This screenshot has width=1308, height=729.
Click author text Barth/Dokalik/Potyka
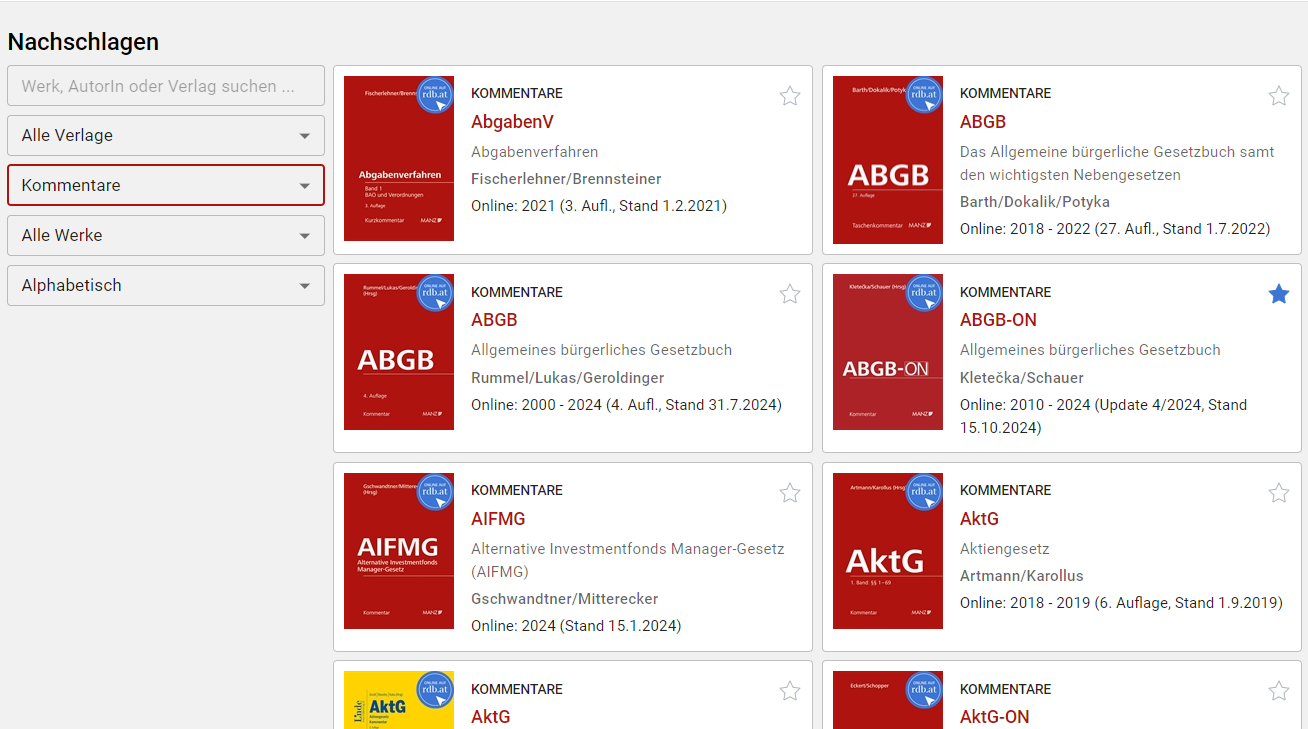tap(1035, 202)
